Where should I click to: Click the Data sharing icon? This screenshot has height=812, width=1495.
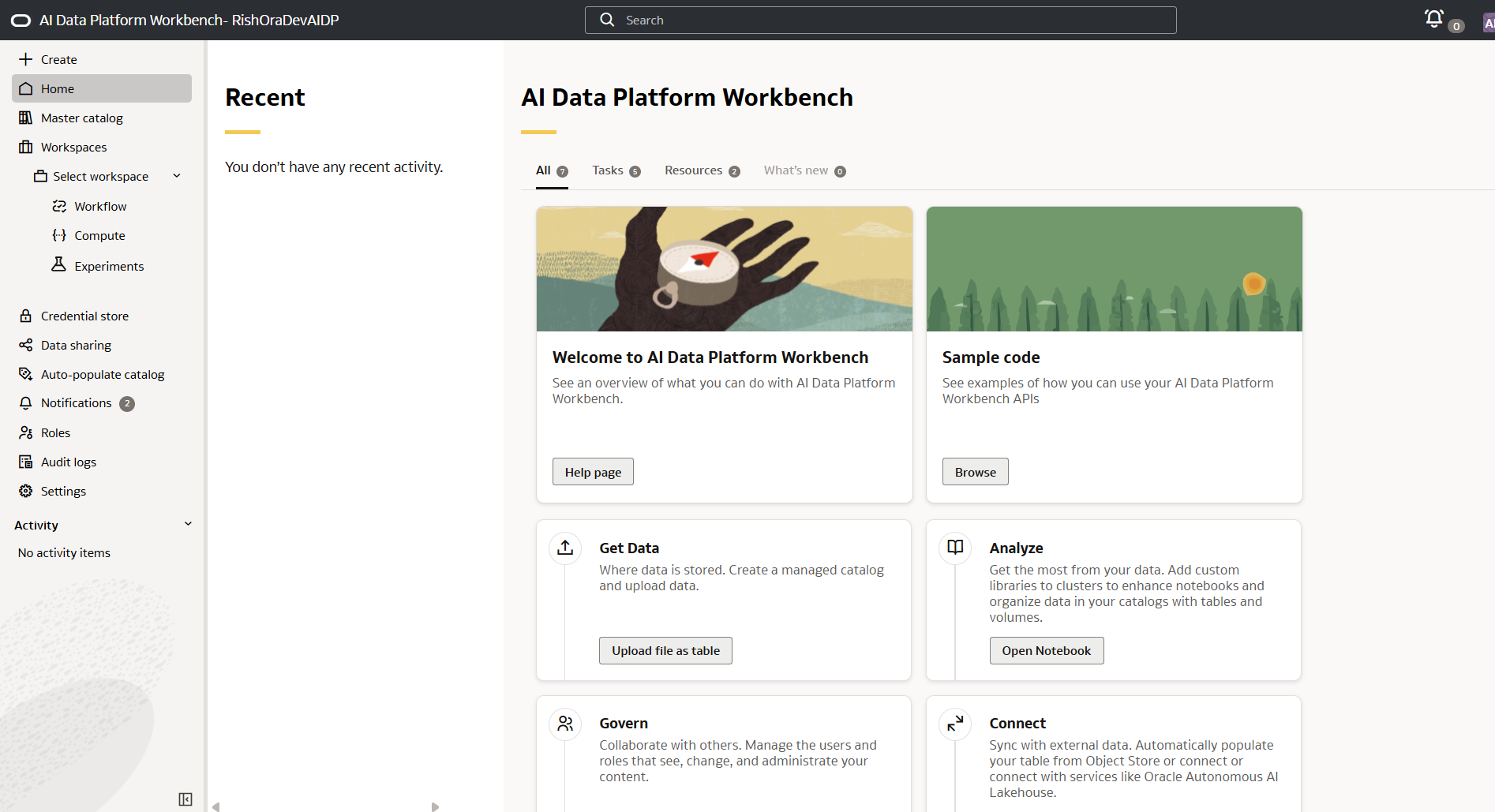[x=26, y=345]
